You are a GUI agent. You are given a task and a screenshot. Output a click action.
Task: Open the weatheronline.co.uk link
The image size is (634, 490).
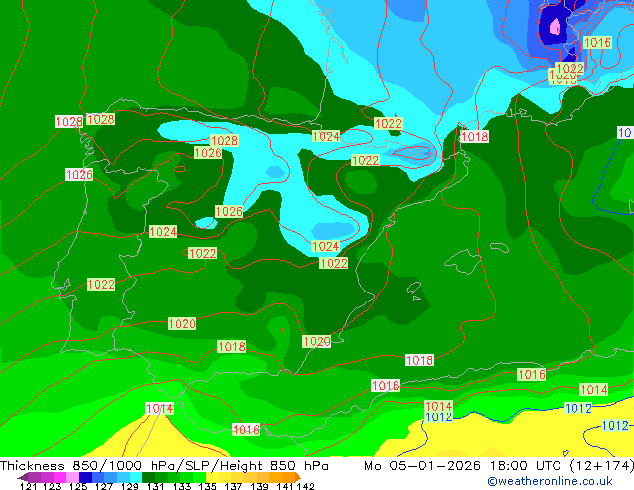point(550,481)
